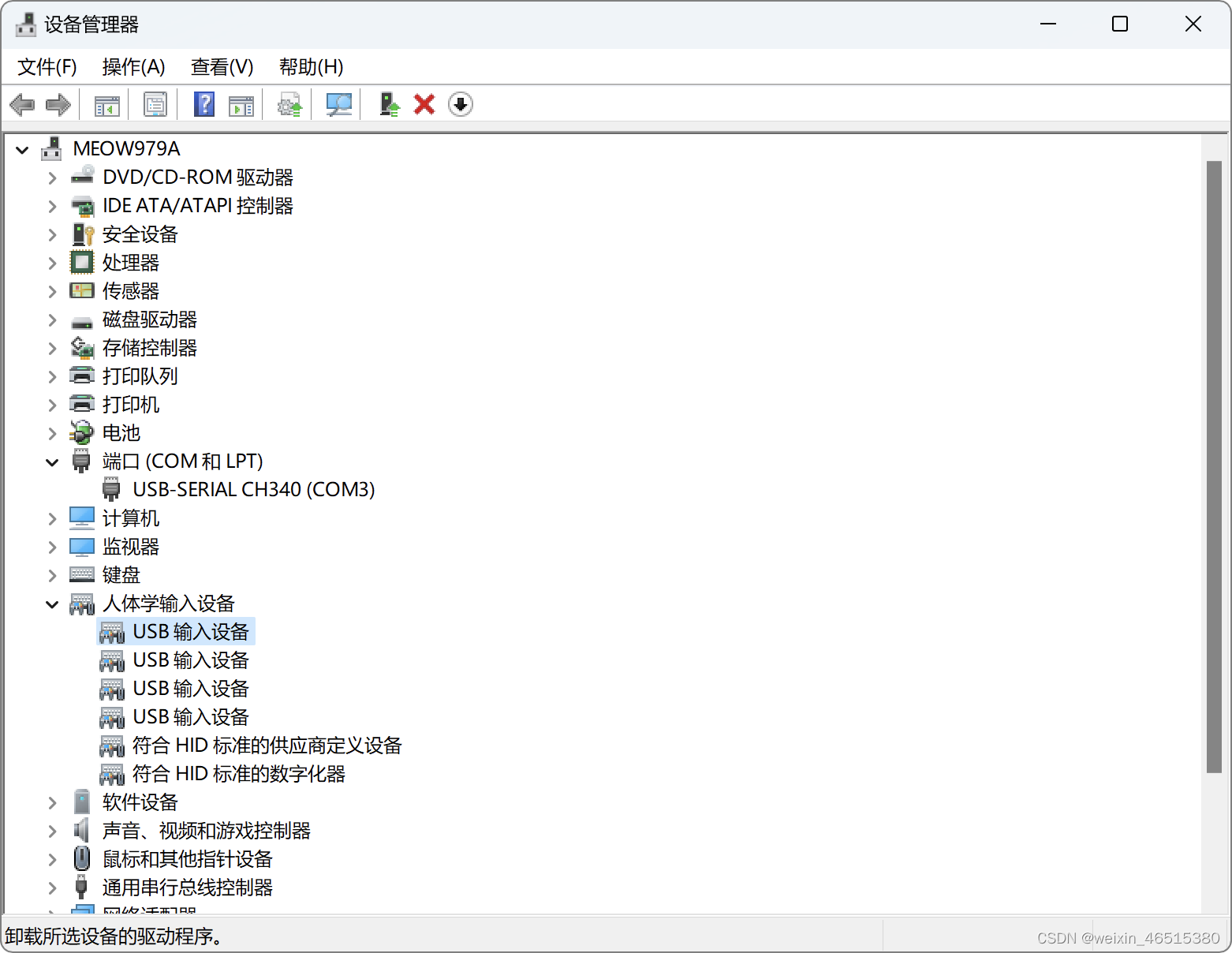This screenshot has height=953, width=1232.
Task: Click the Help question mark icon
Action: 203,104
